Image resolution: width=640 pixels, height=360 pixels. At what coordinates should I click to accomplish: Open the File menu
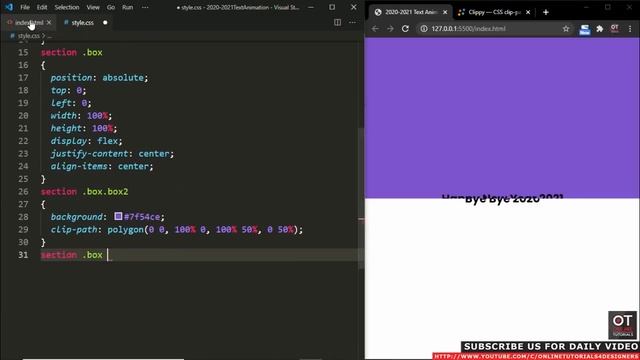(25, 7)
